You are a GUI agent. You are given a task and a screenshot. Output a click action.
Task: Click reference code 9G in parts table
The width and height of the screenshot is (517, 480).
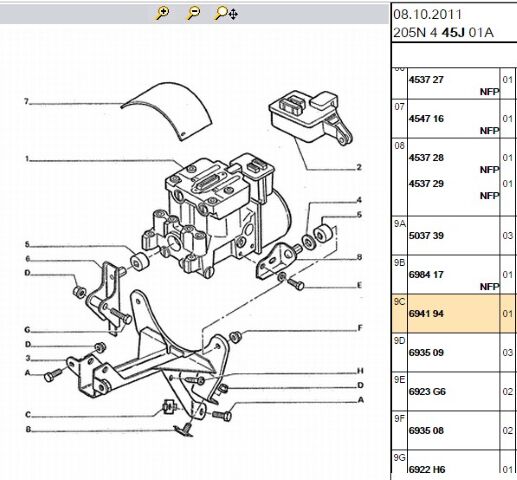[x=399, y=458]
